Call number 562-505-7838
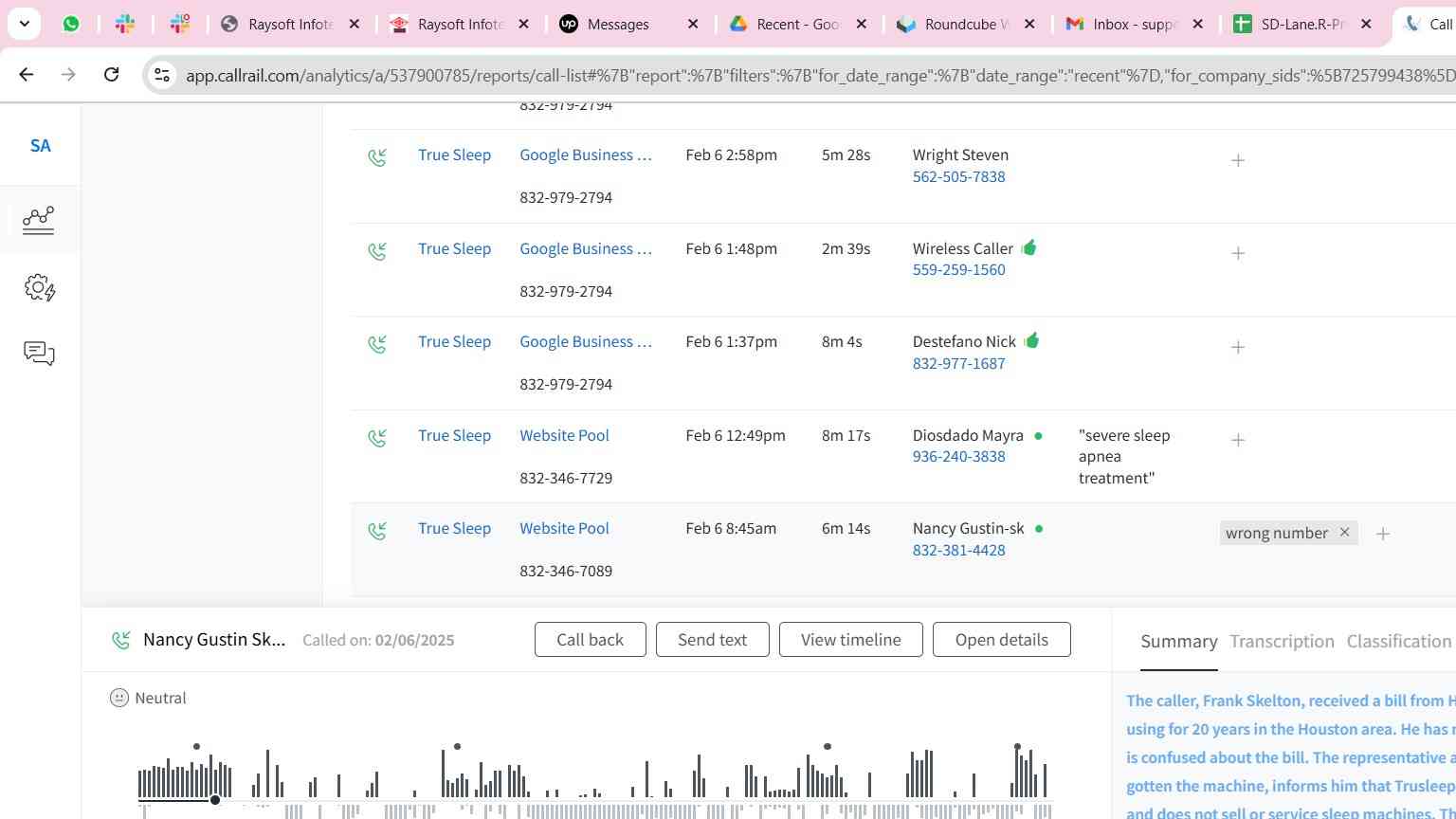1456x819 pixels. 958,176
